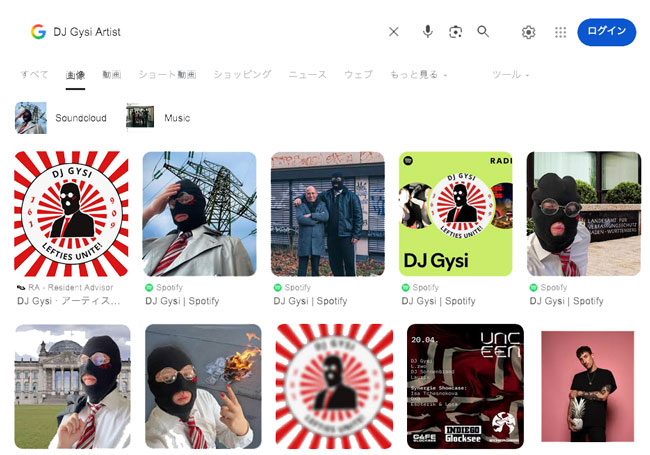Open the man holding pineapple image
The width and height of the screenshot is (650, 455).
pyautogui.click(x=587, y=386)
